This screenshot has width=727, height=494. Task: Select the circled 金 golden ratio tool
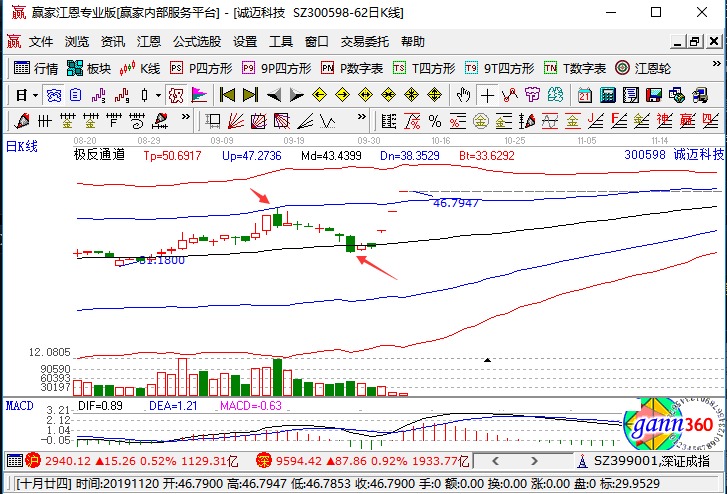coord(481,122)
